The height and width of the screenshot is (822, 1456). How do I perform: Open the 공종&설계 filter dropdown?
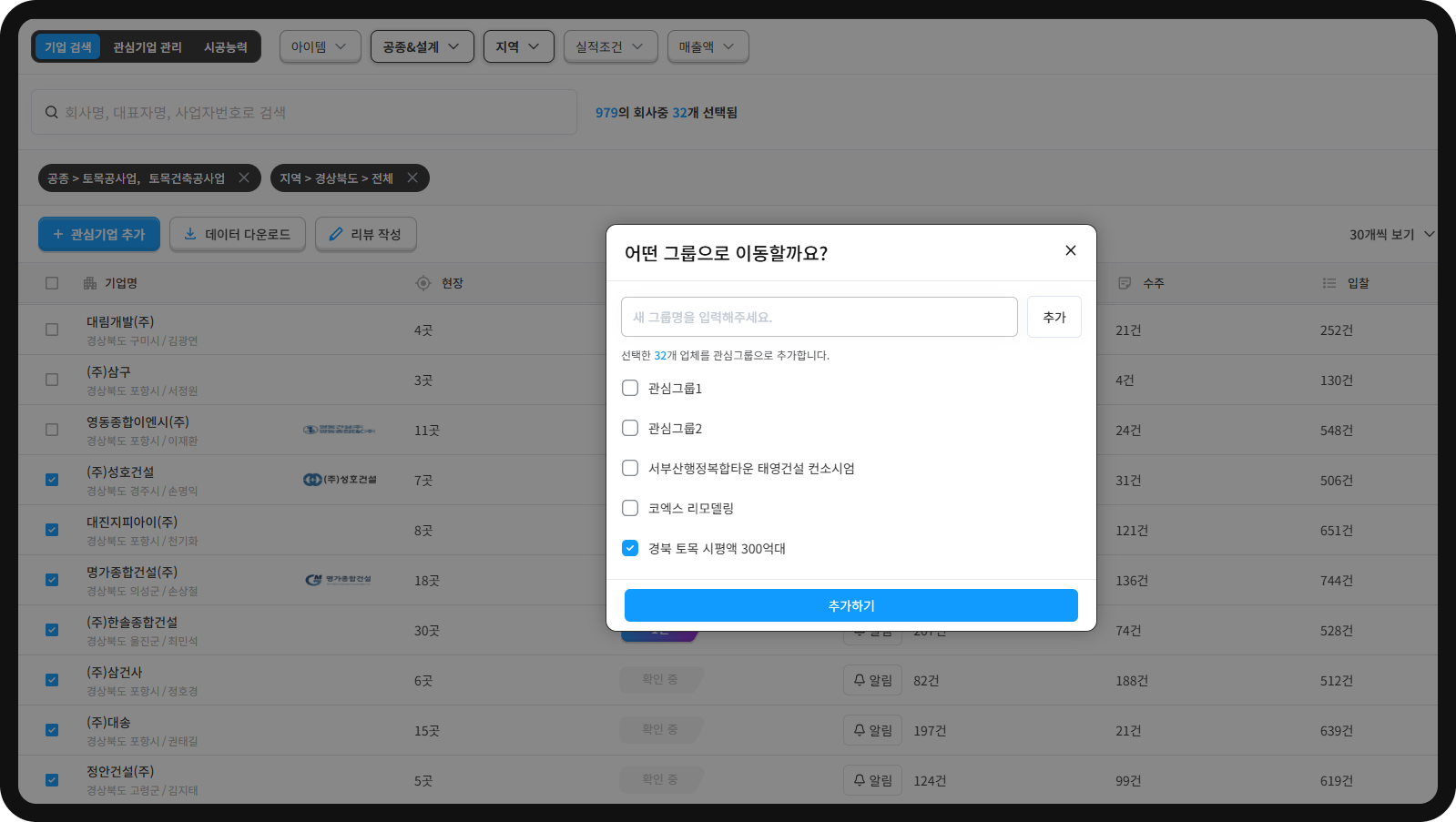point(422,46)
